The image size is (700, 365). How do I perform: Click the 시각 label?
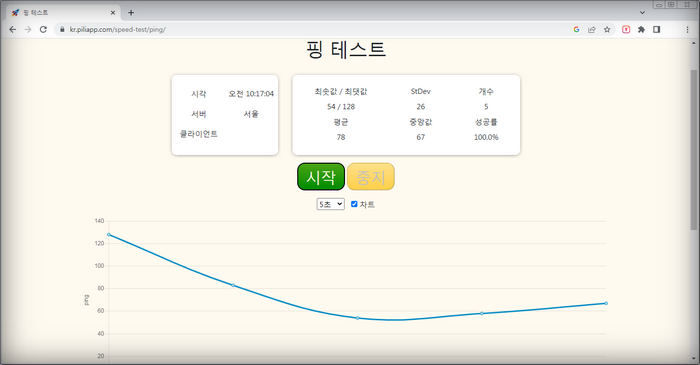pyautogui.click(x=199, y=94)
